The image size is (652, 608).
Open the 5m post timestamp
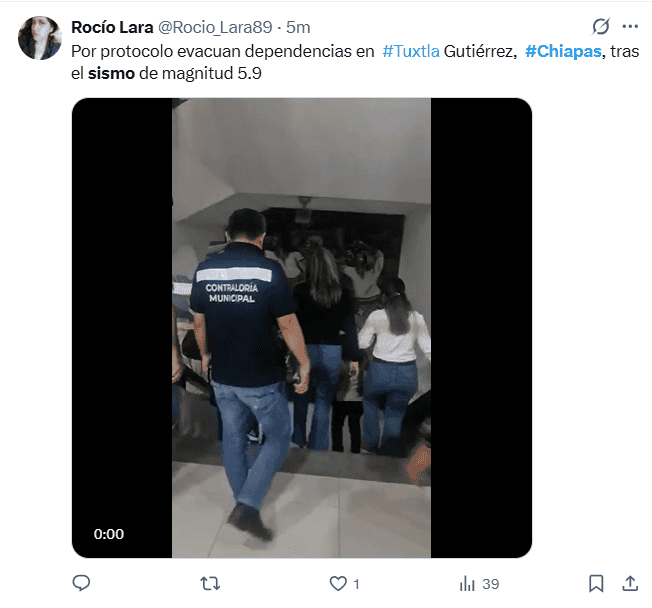[x=298, y=27]
